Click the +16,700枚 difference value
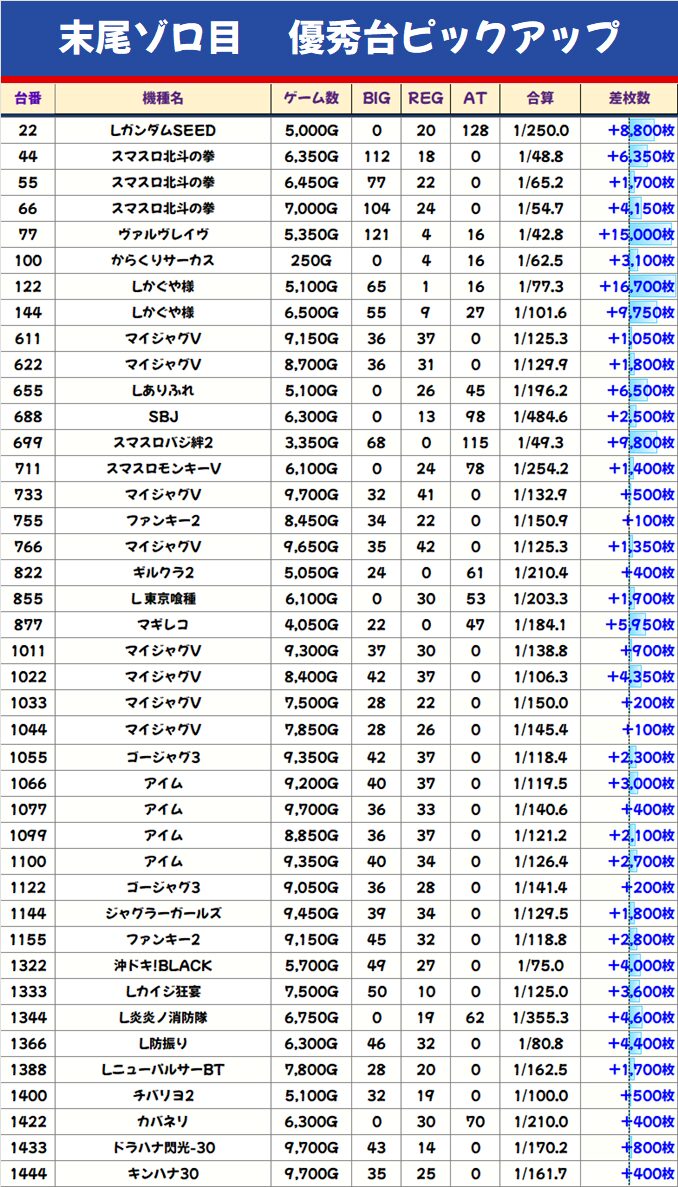 point(636,287)
